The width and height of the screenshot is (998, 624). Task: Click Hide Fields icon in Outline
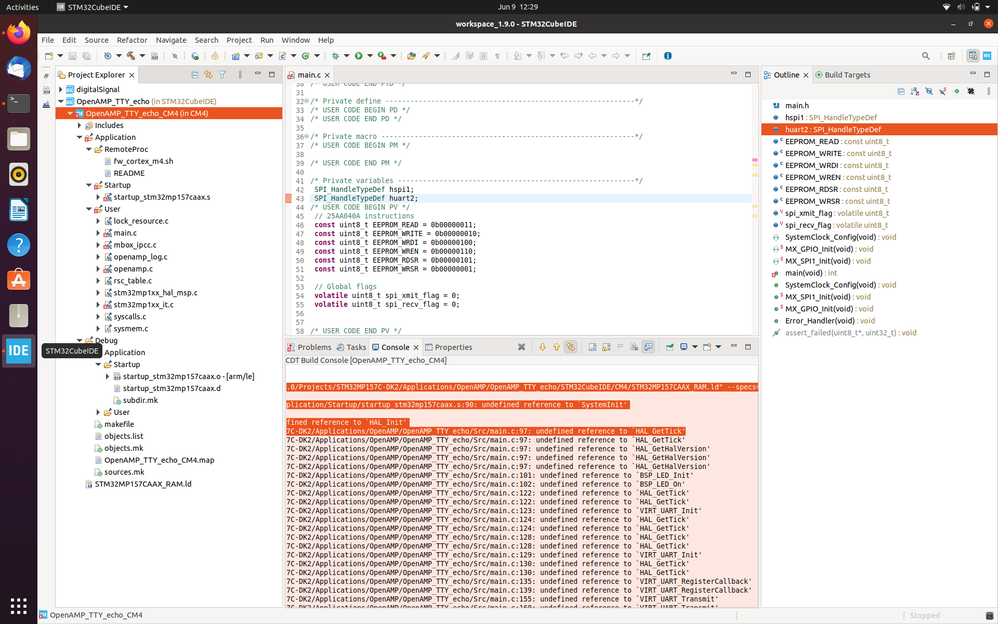(x=929, y=92)
